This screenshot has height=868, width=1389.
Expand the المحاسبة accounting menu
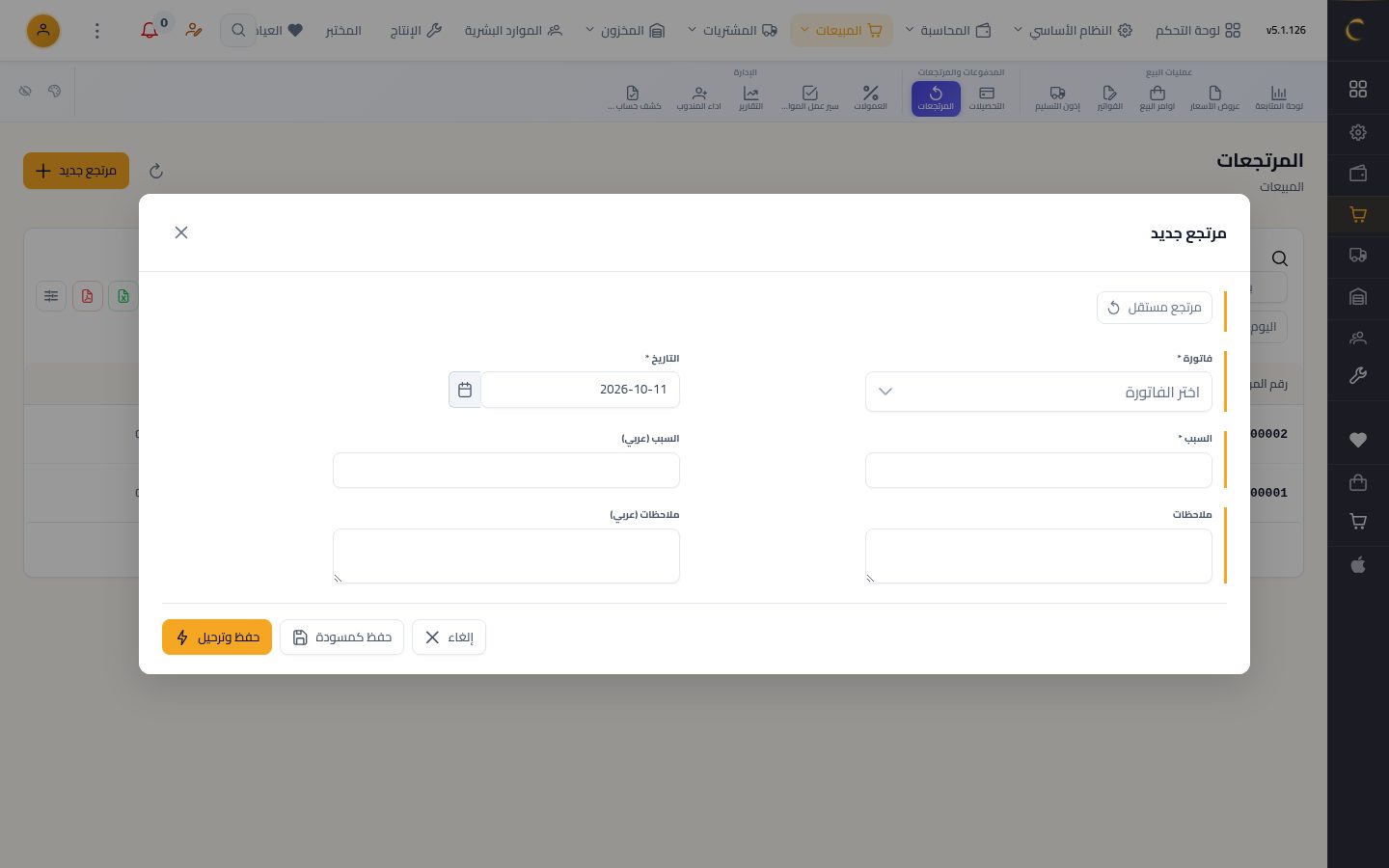[x=947, y=30]
